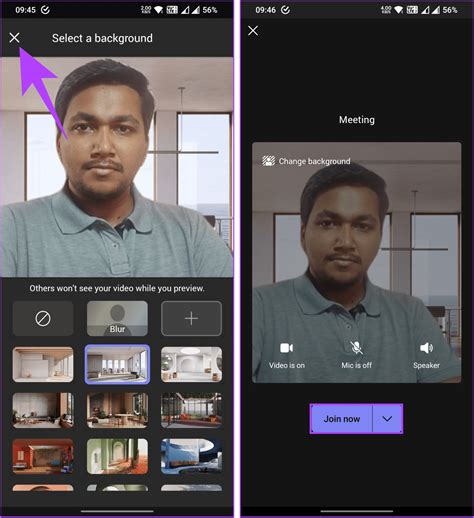This screenshot has height=518, width=474.
Task: Add a custom background with plus
Action: pos(191,318)
